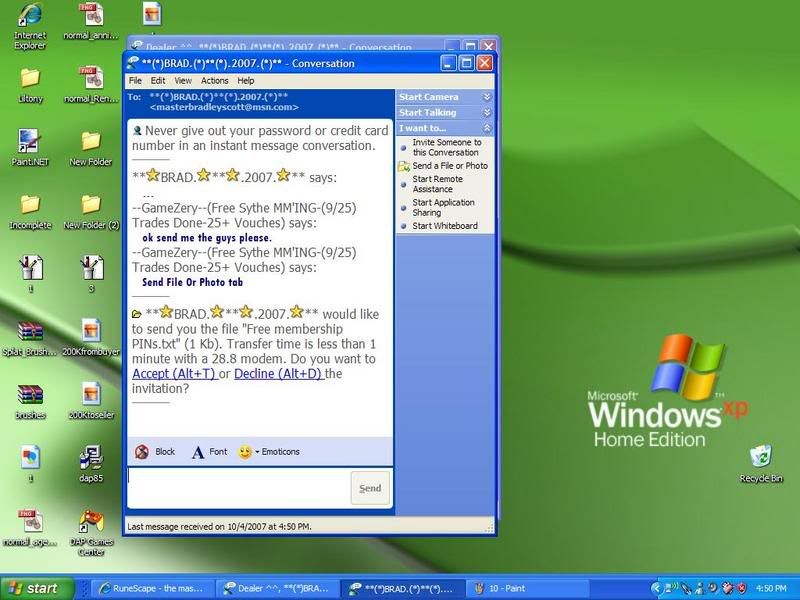Click the wireless network tray icon
Image resolution: width=800 pixels, height=600 pixels.
pos(672,588)
